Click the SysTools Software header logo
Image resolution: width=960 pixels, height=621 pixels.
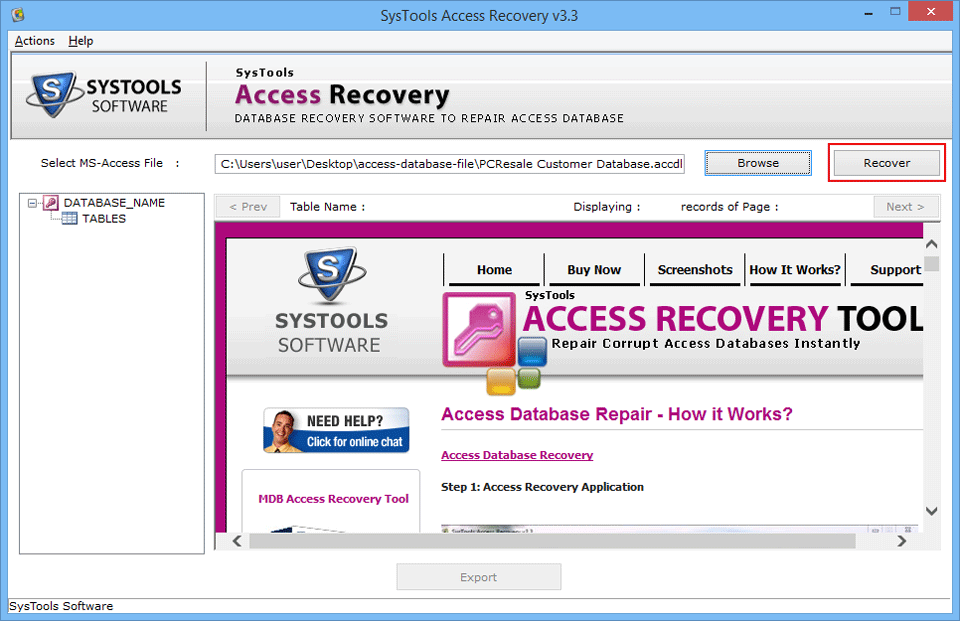pos(104,95)
